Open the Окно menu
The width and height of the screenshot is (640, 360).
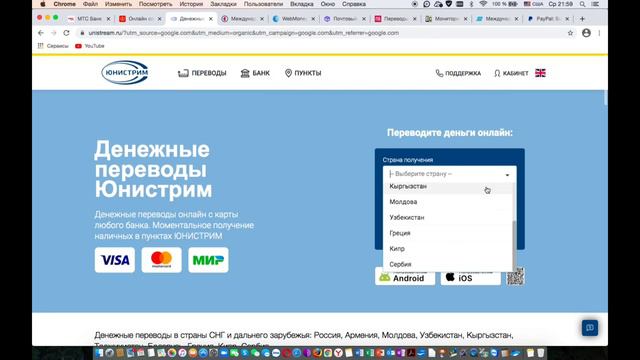coord(327,4)
